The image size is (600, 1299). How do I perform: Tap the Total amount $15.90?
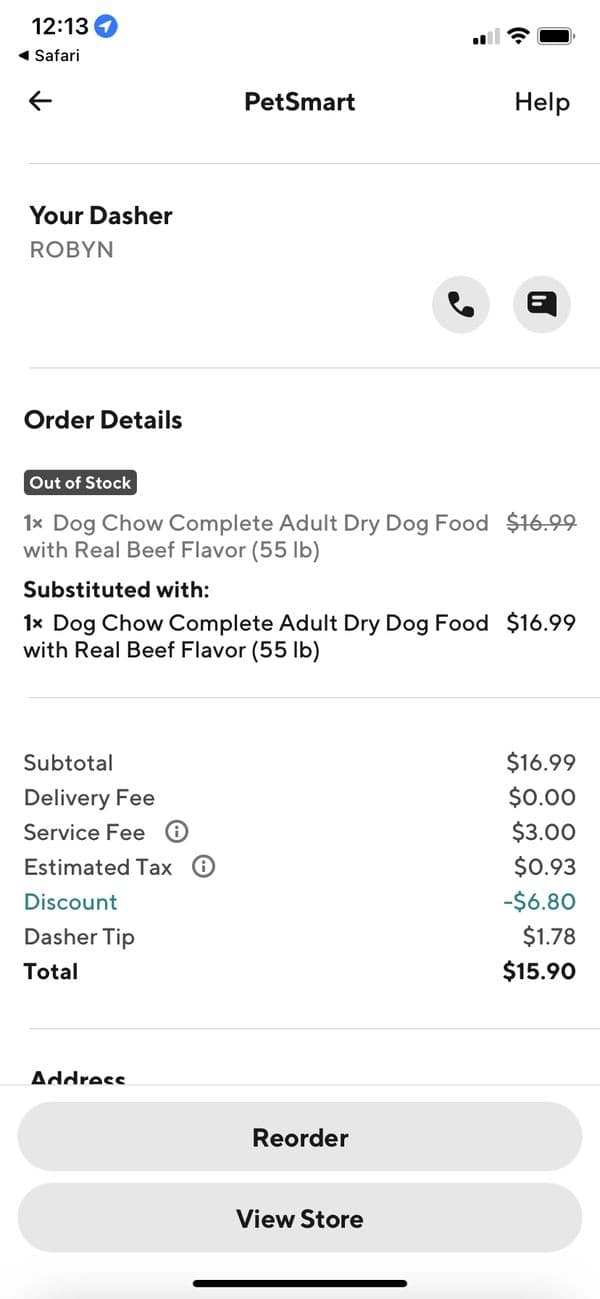[539, 972]
